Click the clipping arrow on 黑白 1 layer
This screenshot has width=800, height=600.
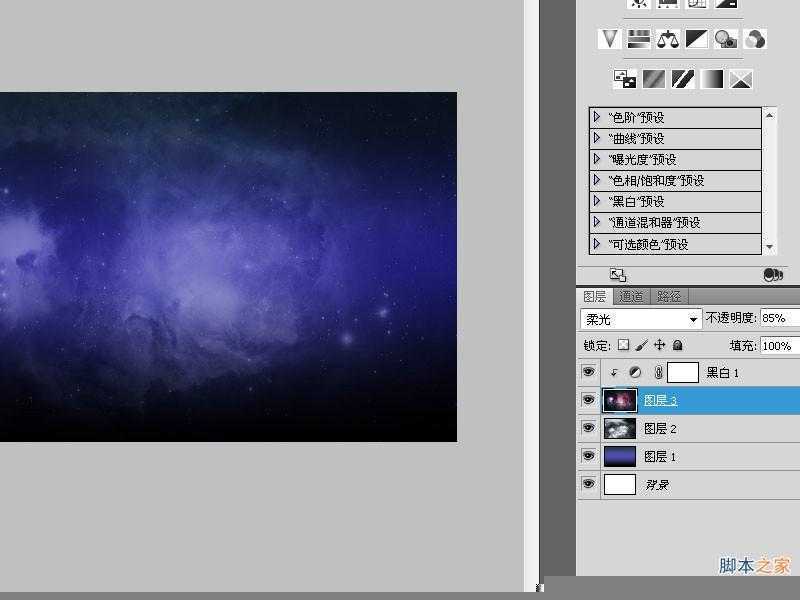point(614,373)
